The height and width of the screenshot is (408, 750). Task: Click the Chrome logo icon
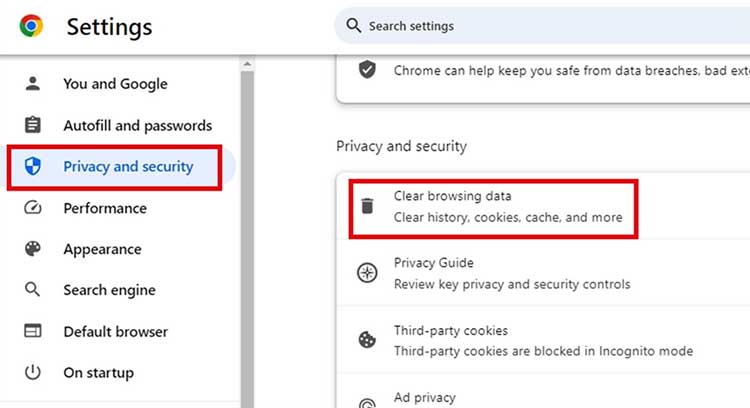[31, 26]
